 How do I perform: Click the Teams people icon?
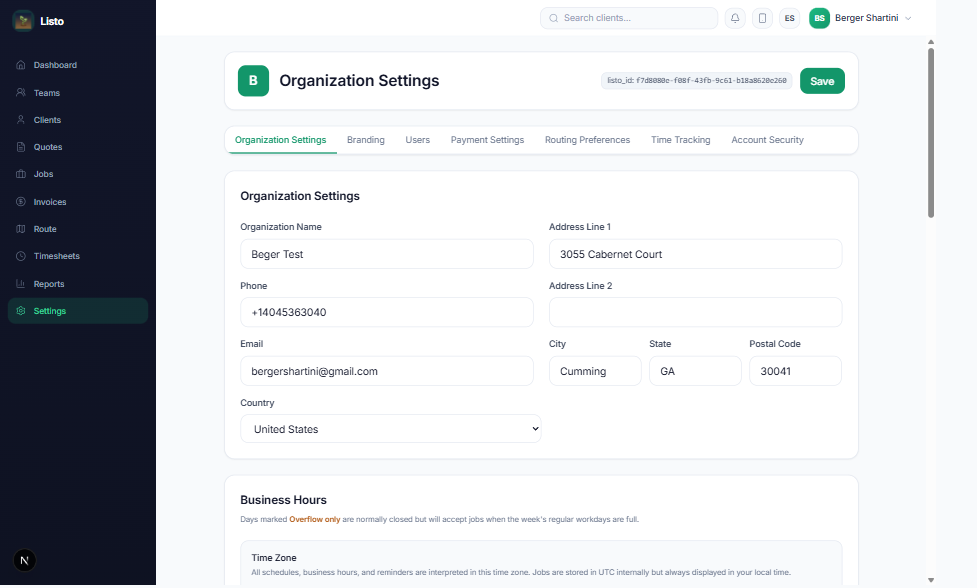tap(21, 92)
